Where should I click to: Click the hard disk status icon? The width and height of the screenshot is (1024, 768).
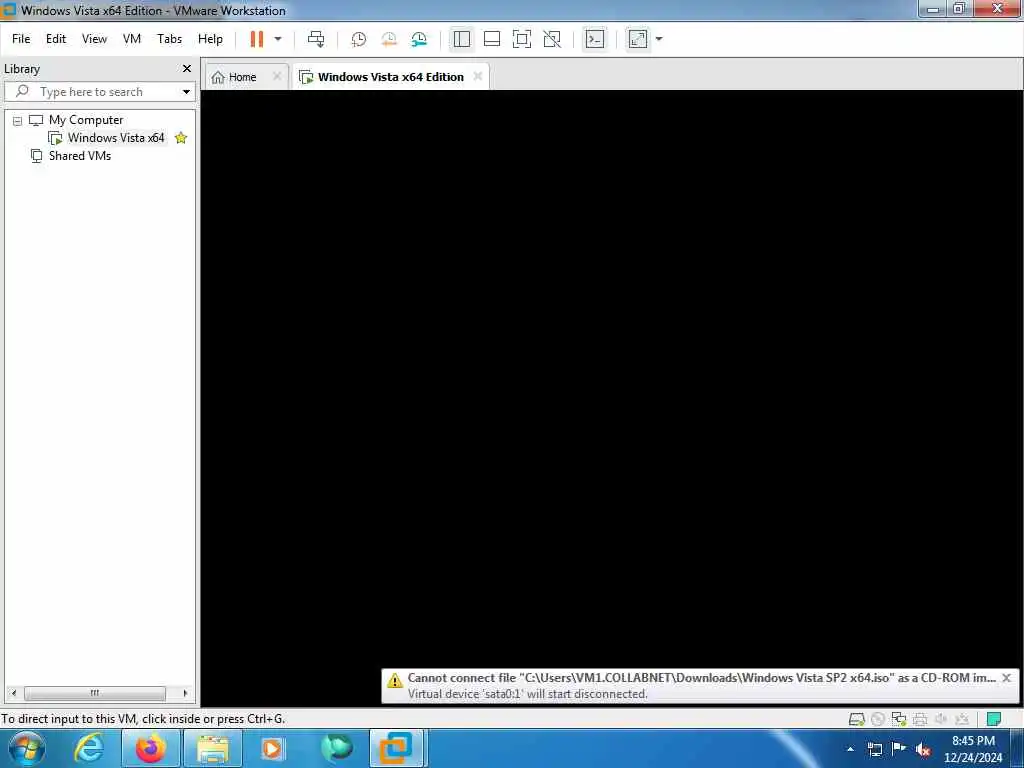click(x=857, y=719)
